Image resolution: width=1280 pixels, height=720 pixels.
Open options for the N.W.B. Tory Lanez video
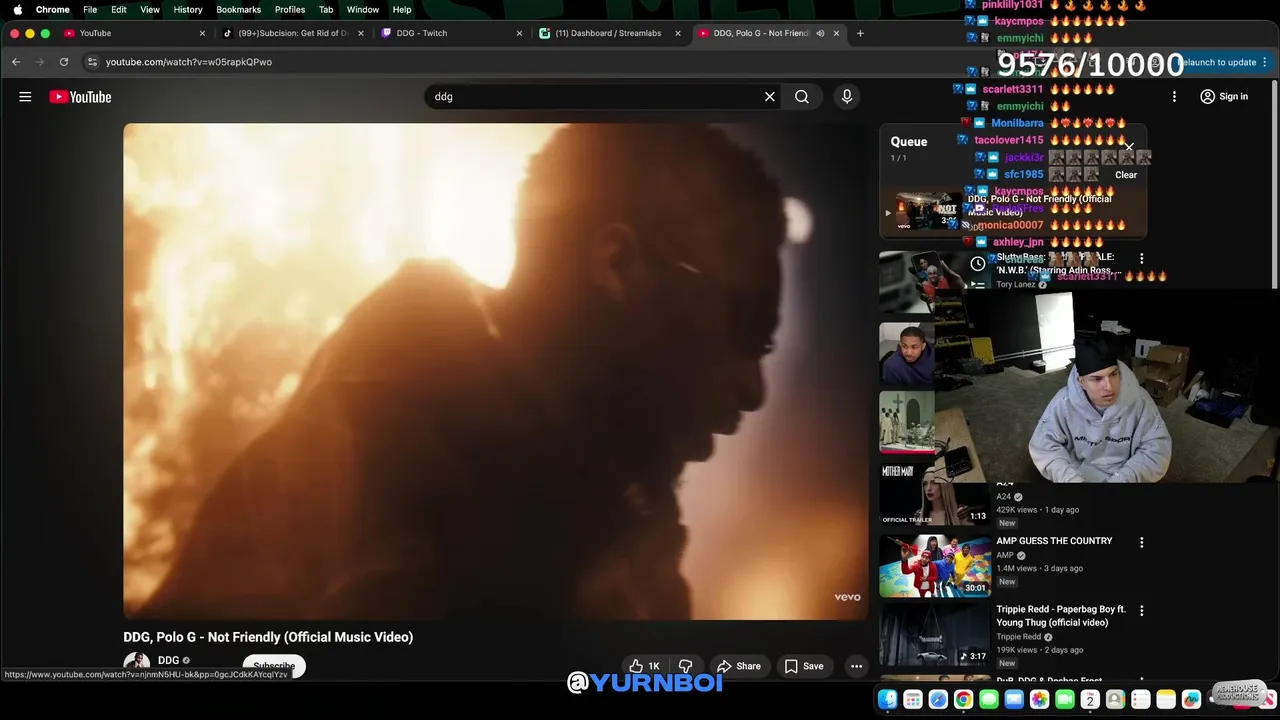click(1141, 258)
